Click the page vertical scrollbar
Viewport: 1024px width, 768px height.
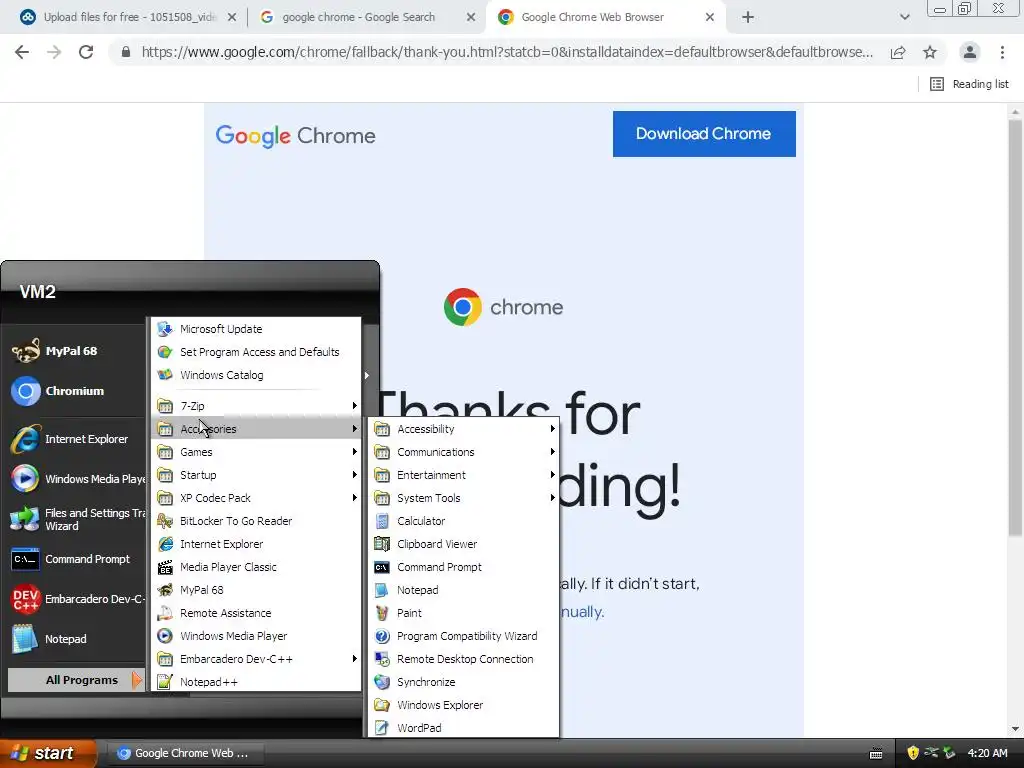point(1015,327)
